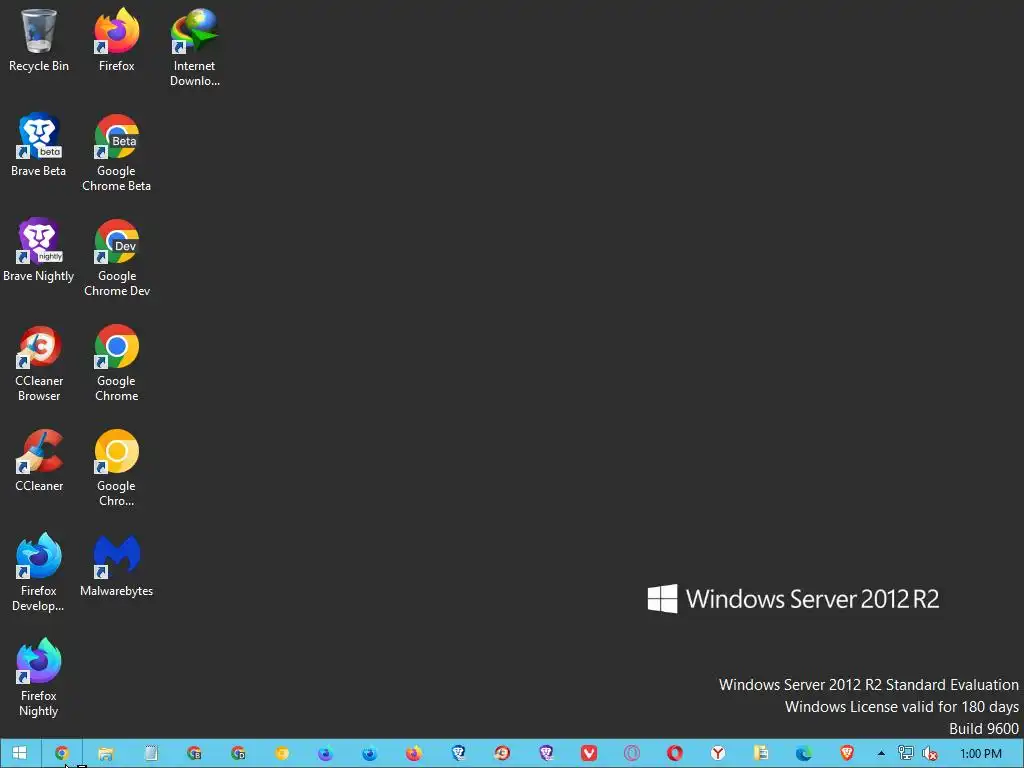
Task: Open the Windows Start button
Action: pos(20,753)
